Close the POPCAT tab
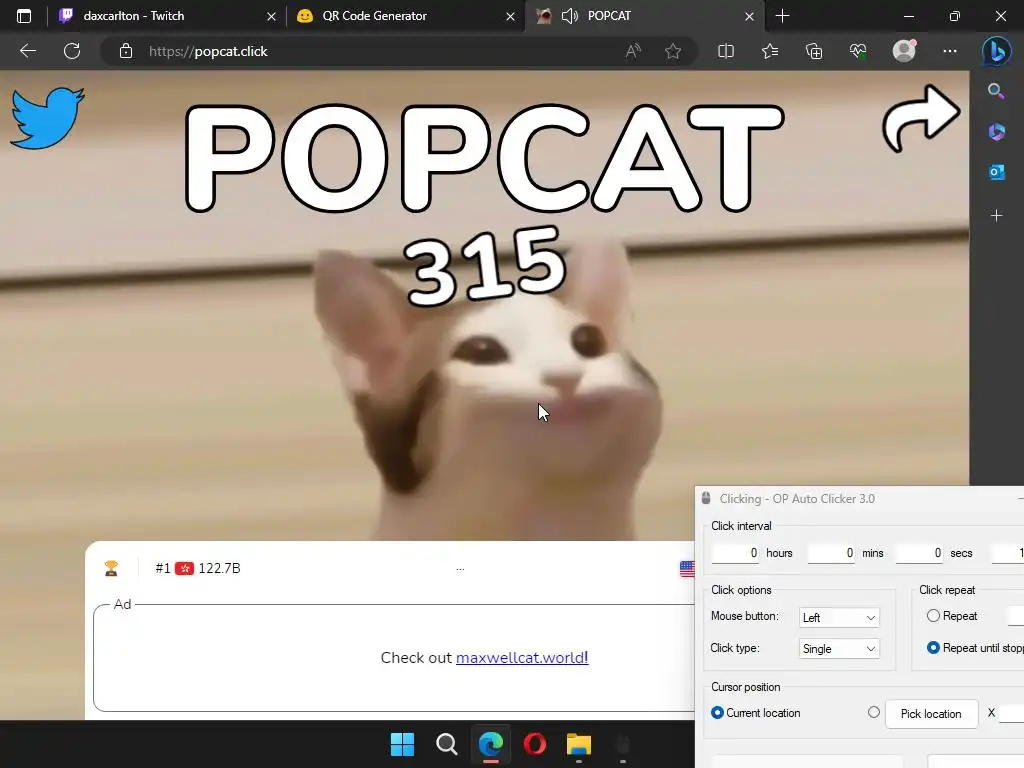 (x=749, y=16)
